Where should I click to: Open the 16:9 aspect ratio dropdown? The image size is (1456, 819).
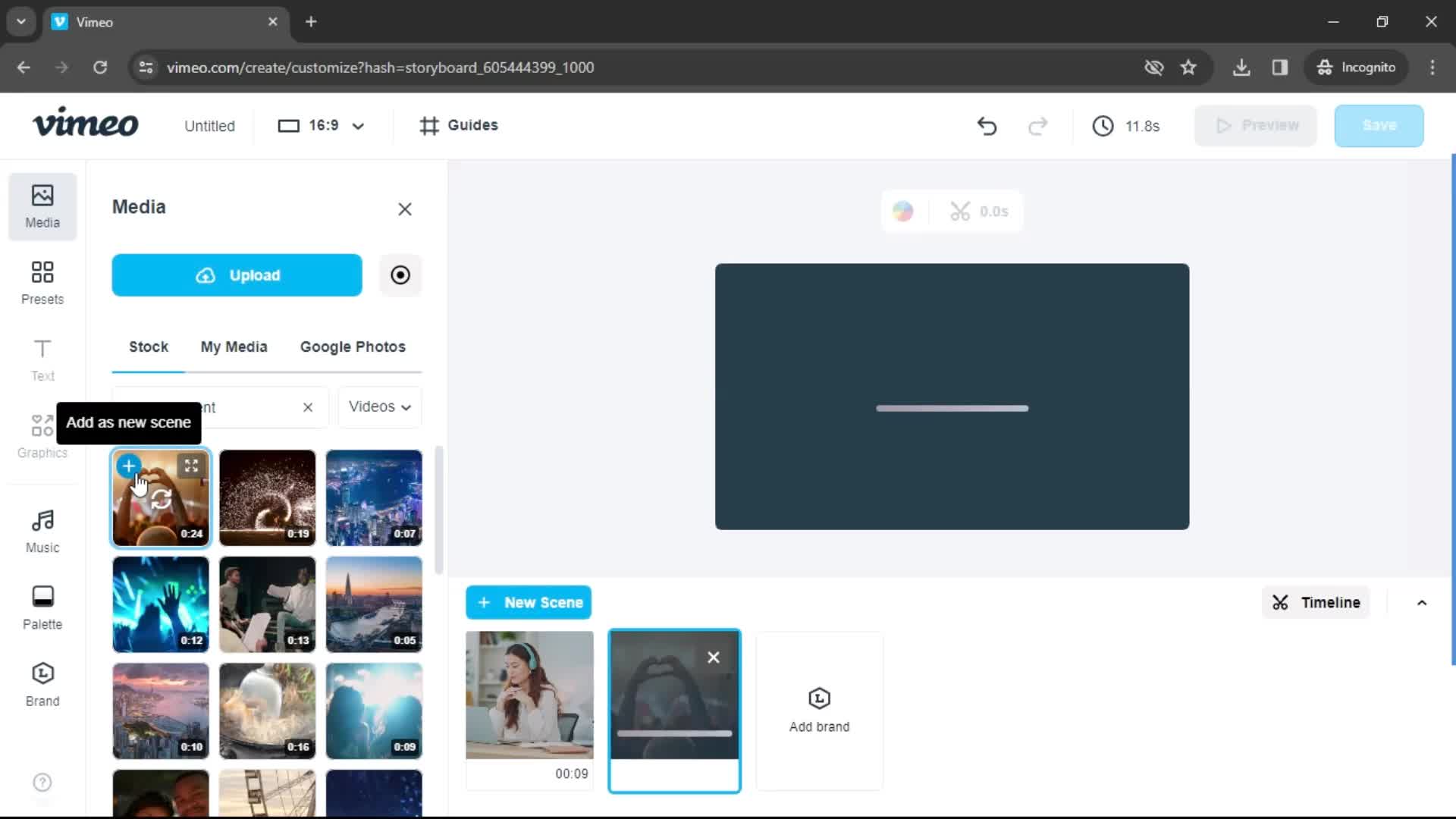(322, 125)
